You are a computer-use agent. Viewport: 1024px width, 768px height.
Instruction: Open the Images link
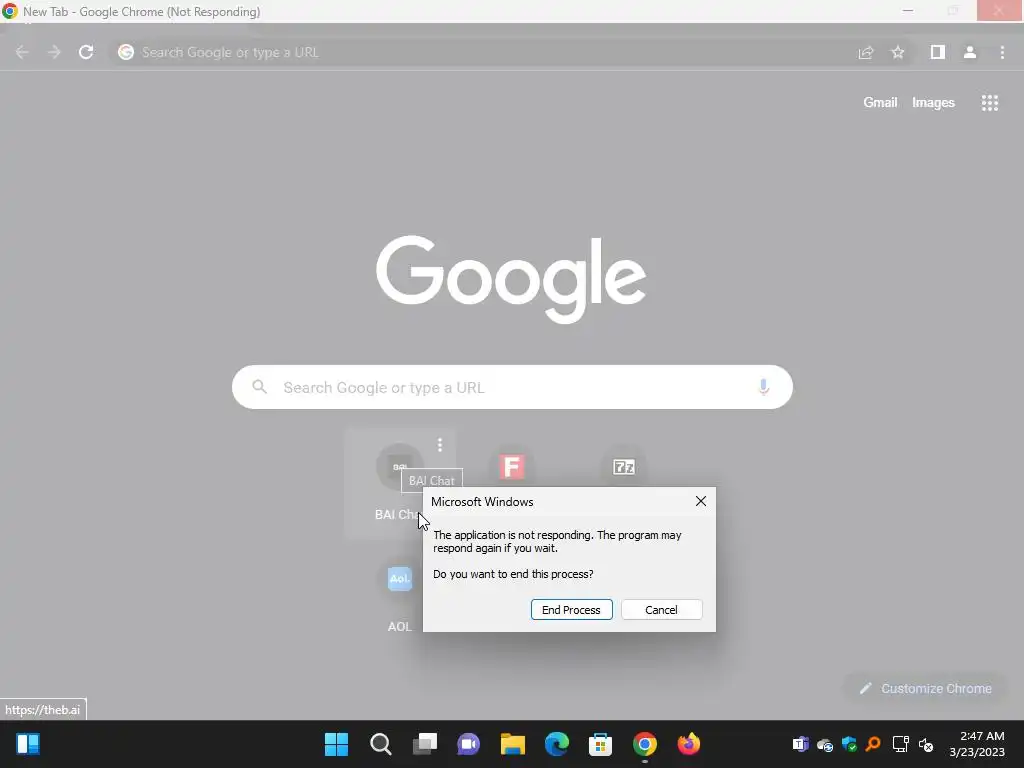tap(933, 103)
